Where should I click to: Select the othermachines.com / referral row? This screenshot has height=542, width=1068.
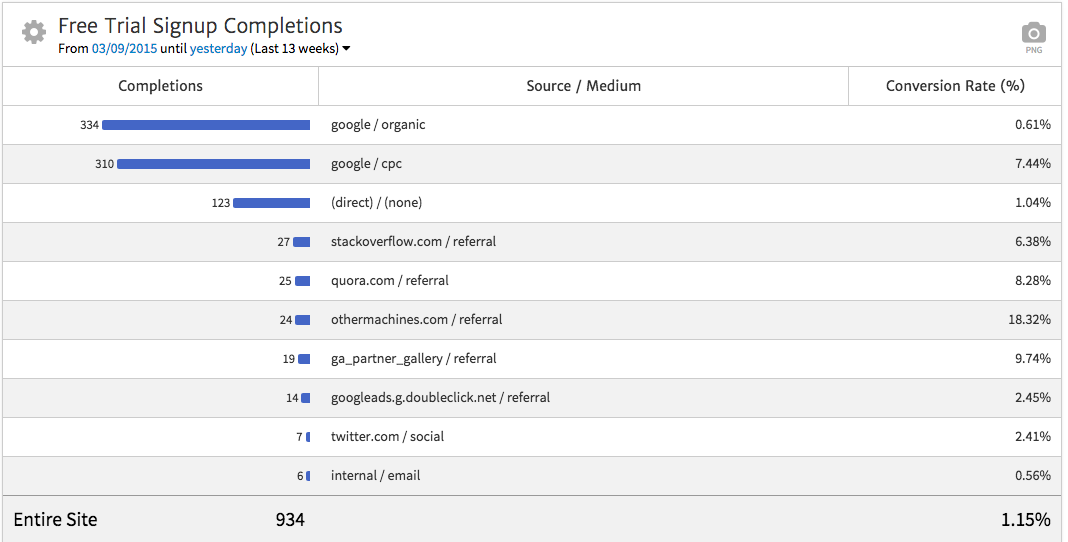pyautogui.click(x=416, y=320)
